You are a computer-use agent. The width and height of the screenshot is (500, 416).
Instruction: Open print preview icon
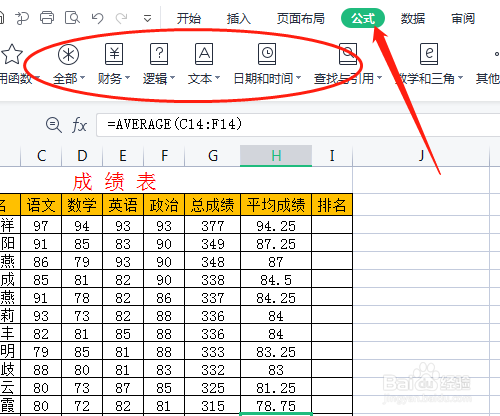click(72, 18)
